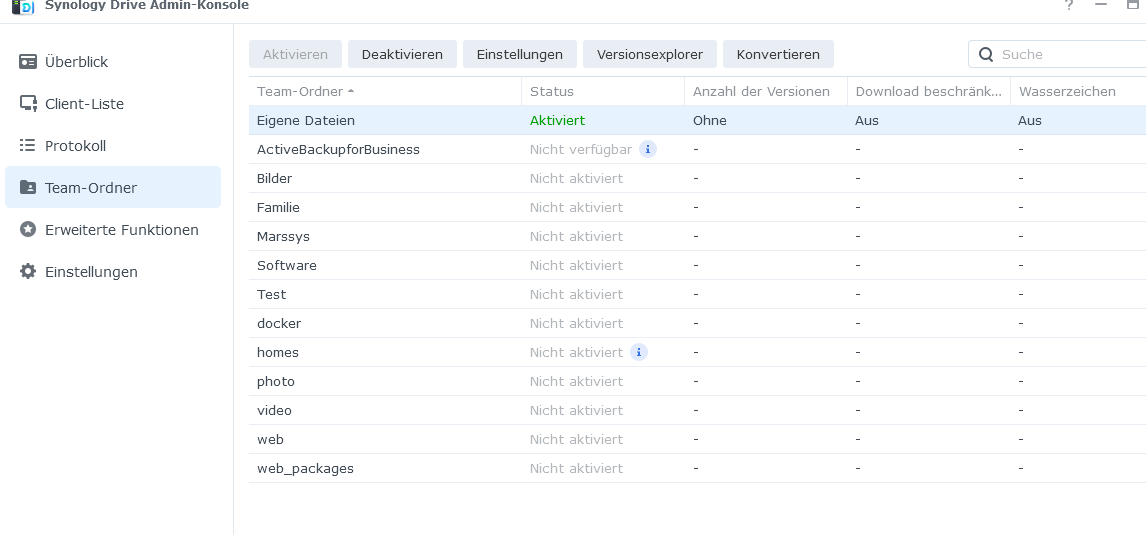Click the Erweiterte Funktionen star icon
Screen dimensions: 1146x535
[x=28, y=229]
